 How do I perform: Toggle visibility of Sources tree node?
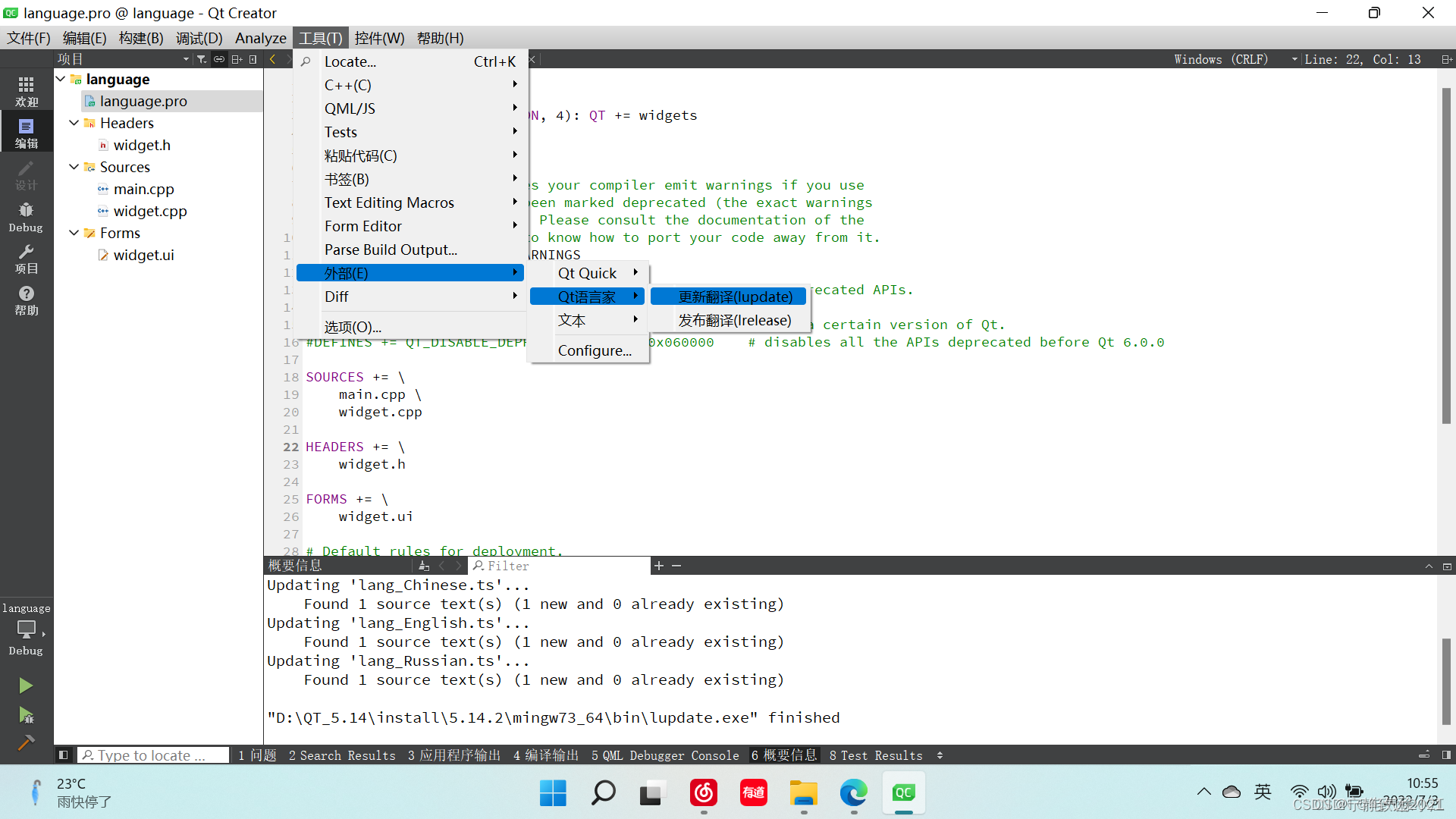pos(76,166)
